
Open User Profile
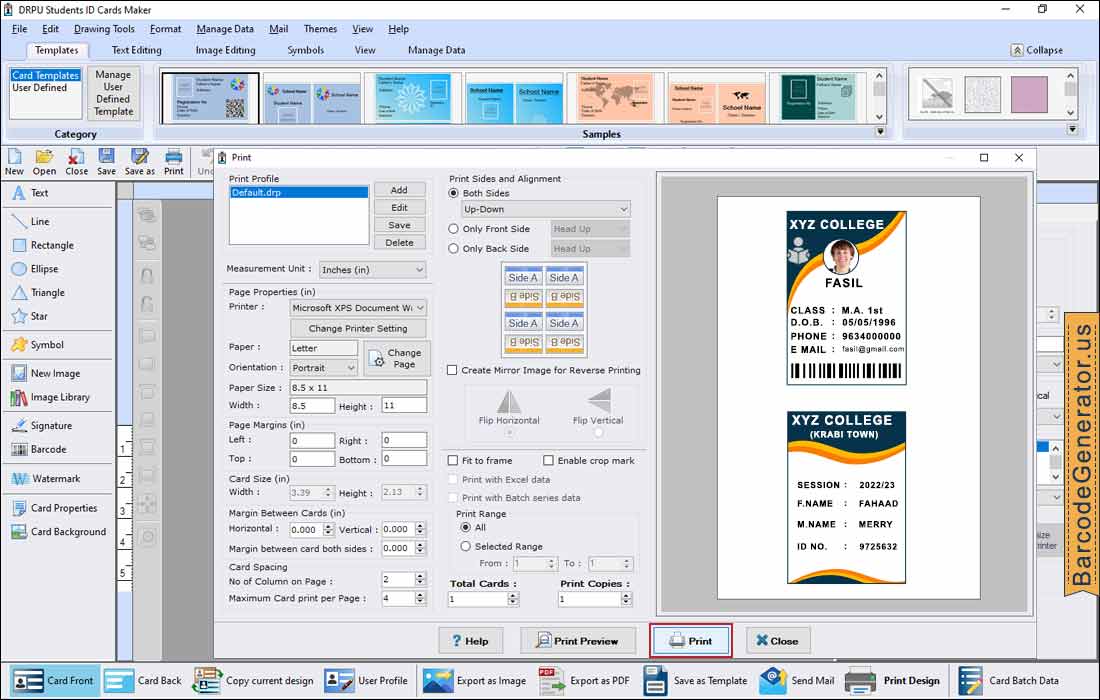[x=366, y=680]
